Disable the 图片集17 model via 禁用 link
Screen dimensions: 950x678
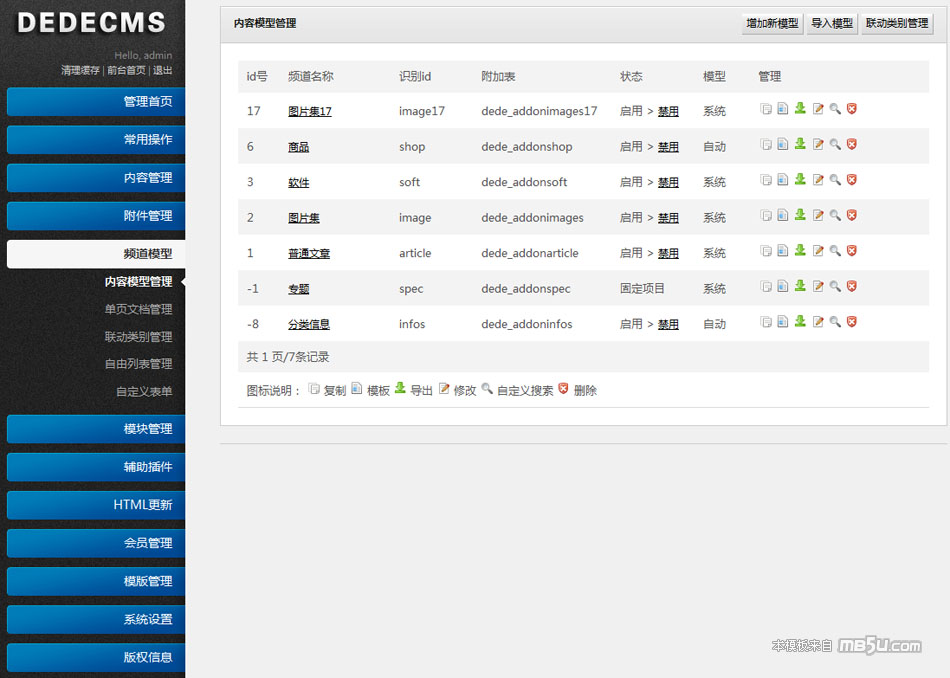point(668,112)
